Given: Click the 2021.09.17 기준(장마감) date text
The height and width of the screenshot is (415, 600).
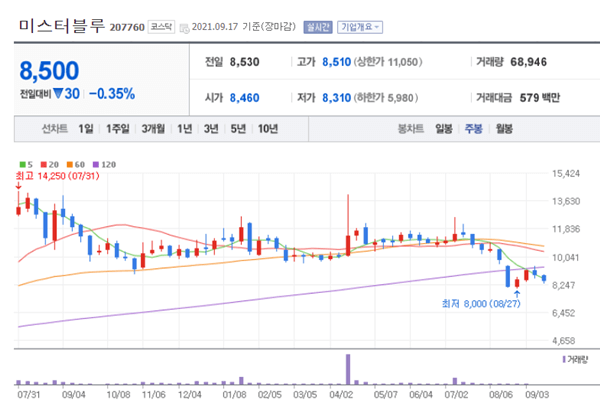Looking at the screenshot, I should point(244,27).
